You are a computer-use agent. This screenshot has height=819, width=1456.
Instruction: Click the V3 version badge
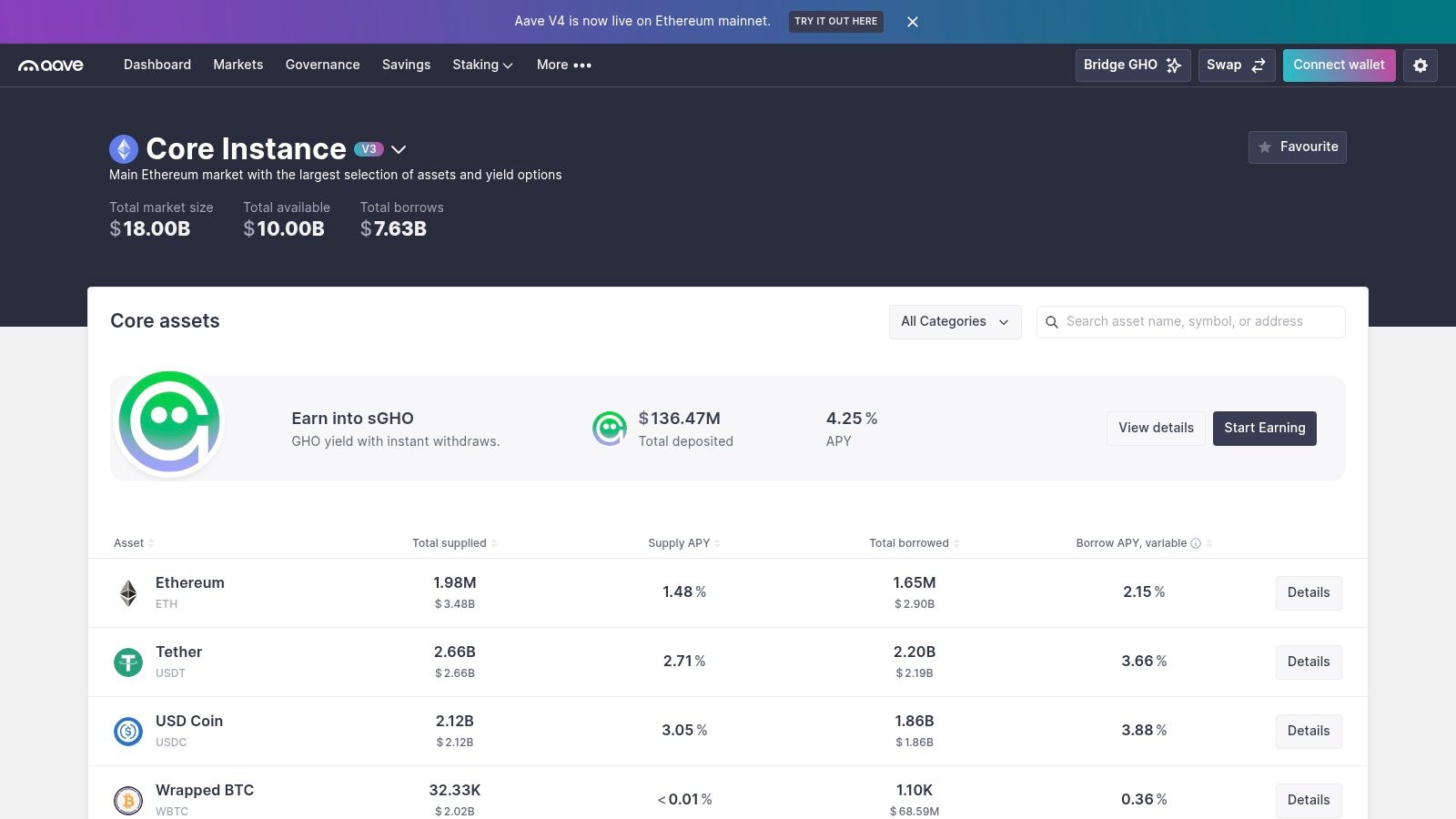(x=369, y=149)
